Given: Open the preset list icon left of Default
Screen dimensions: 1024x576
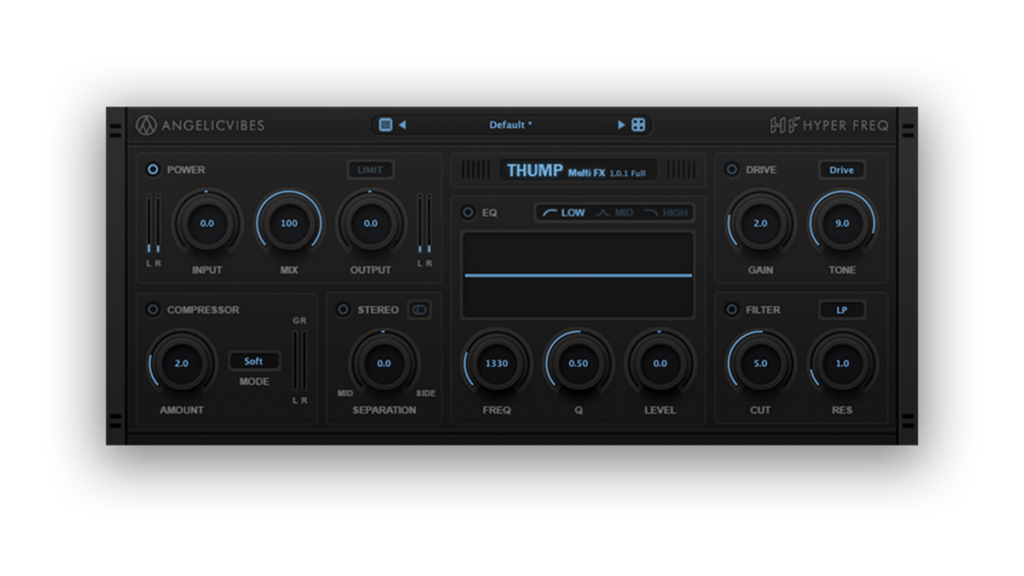Looking at the screenshot, I should (385, 125).
